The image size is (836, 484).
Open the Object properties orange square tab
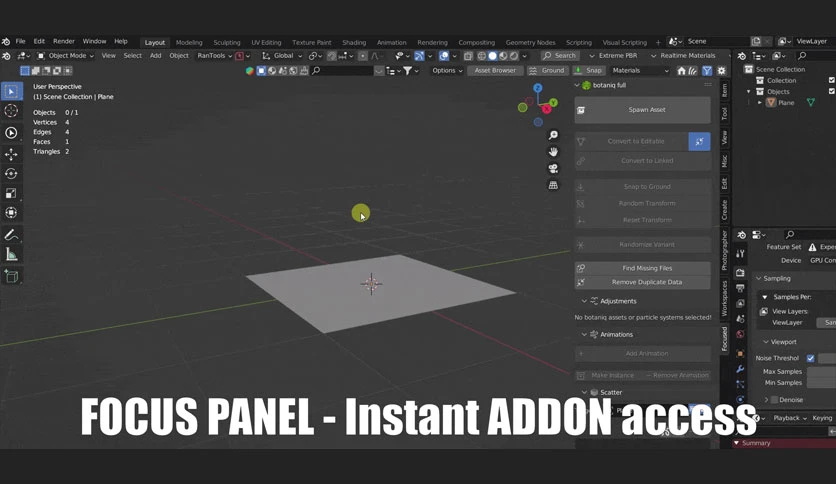click(x=740, y=353)
